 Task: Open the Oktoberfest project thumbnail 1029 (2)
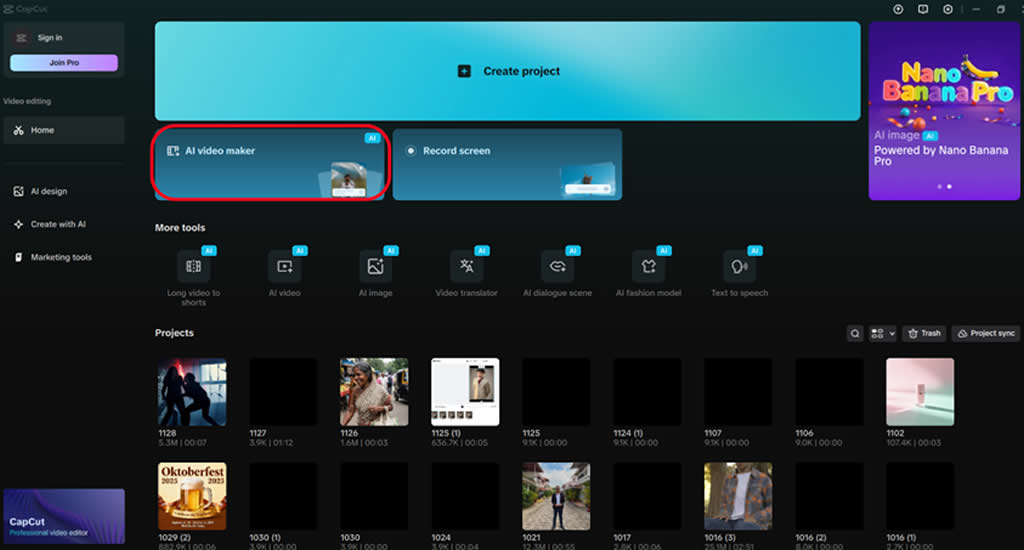[192, 496]
